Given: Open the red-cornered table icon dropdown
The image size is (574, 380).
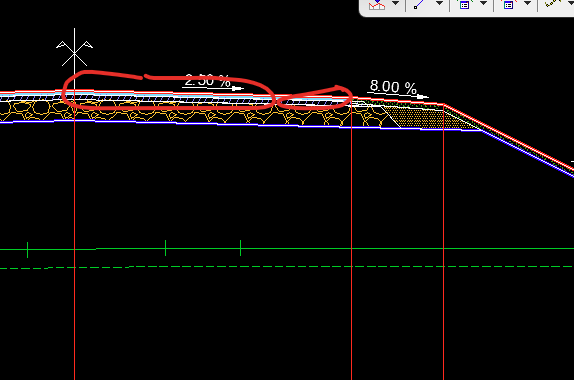Looking at the screenshot, I should pyautogui.click(x=527, y=3).
